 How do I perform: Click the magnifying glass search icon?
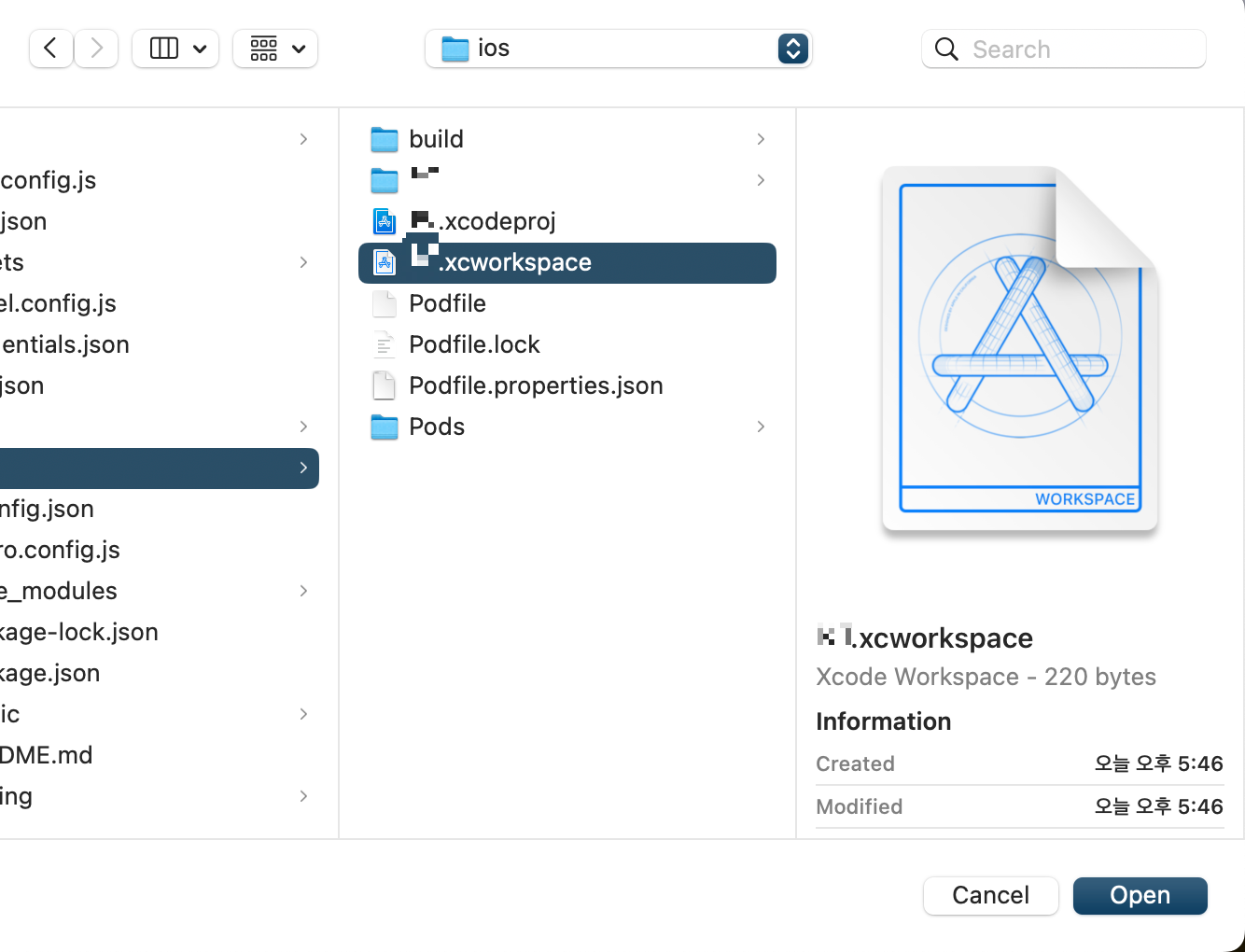coord(946,49)
